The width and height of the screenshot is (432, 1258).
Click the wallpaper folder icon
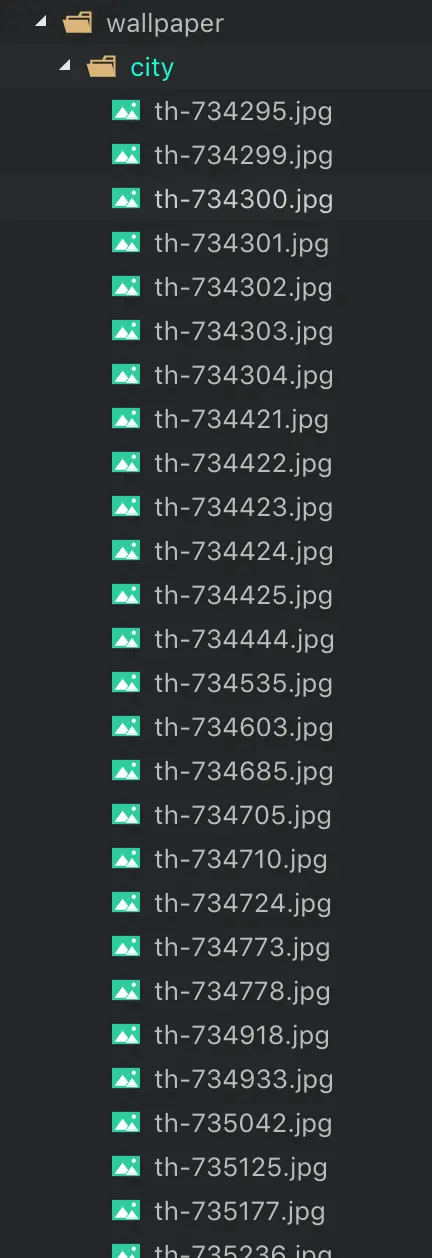click(77, 22)
